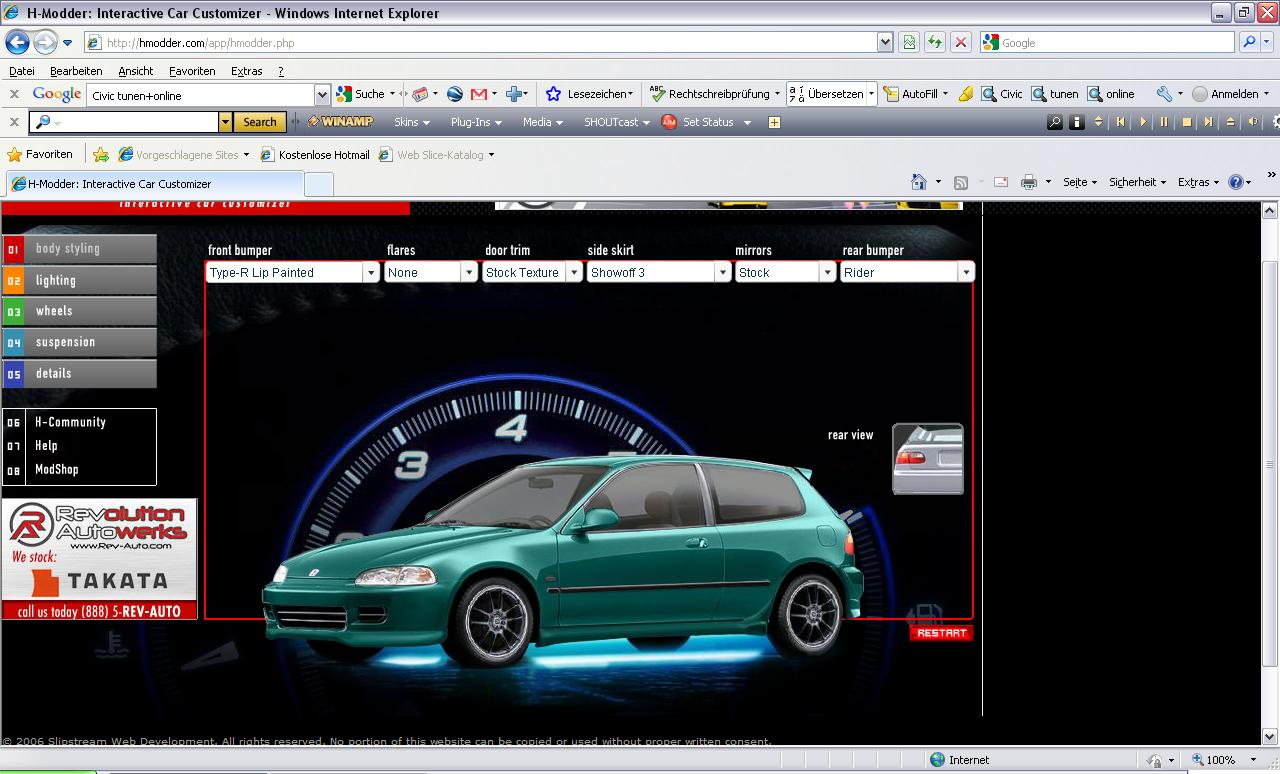Select the suspension category
Screen dimensions: 1280x774
80,342
